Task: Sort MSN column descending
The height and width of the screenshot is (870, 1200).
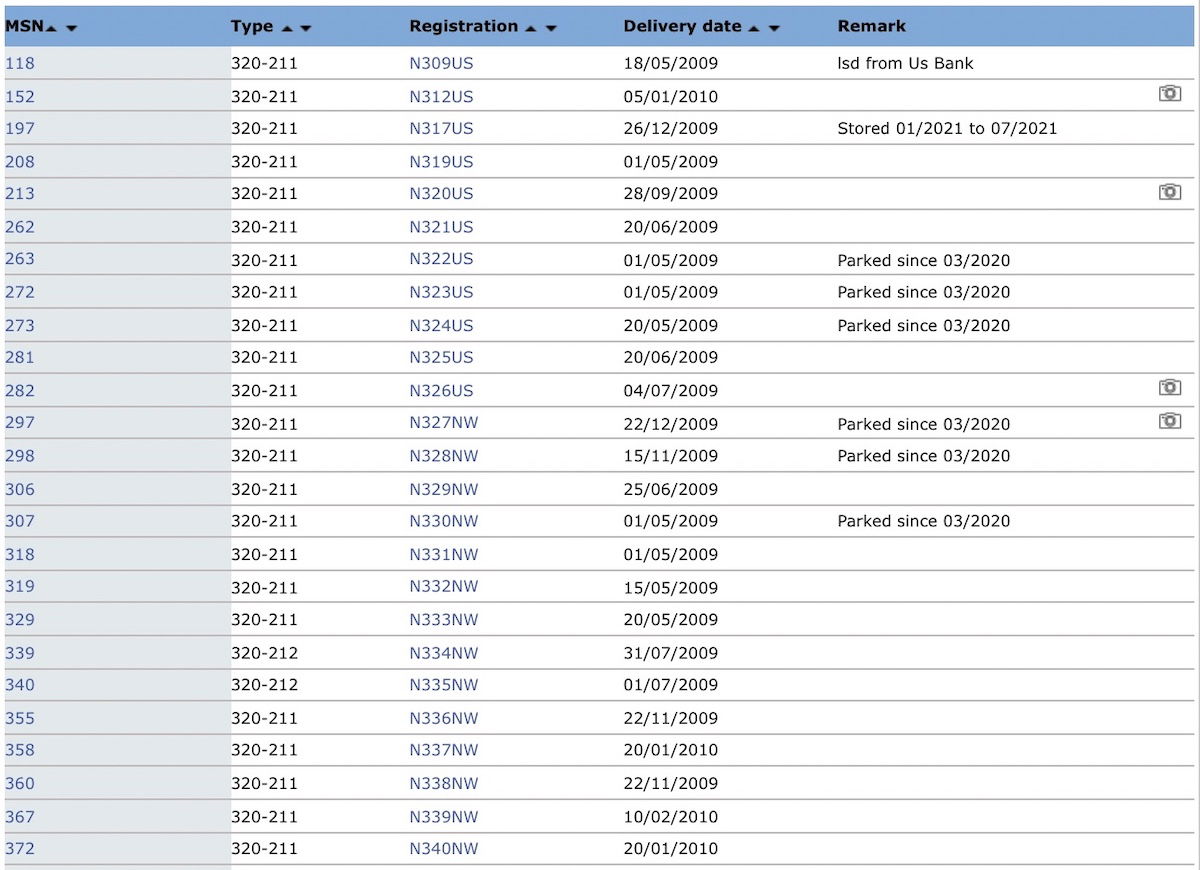Action: 71,28
